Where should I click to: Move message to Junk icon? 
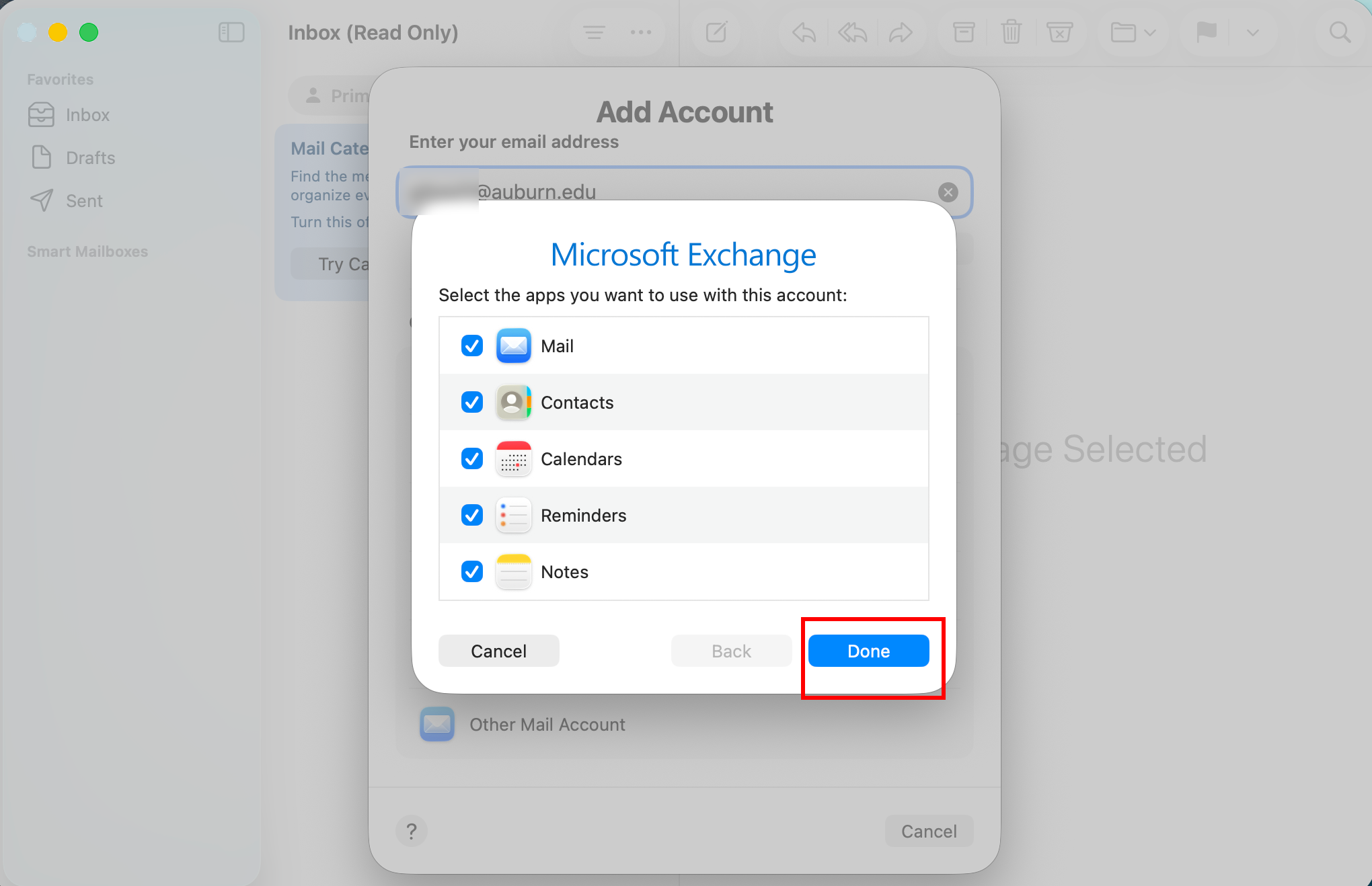(1059, 32)
